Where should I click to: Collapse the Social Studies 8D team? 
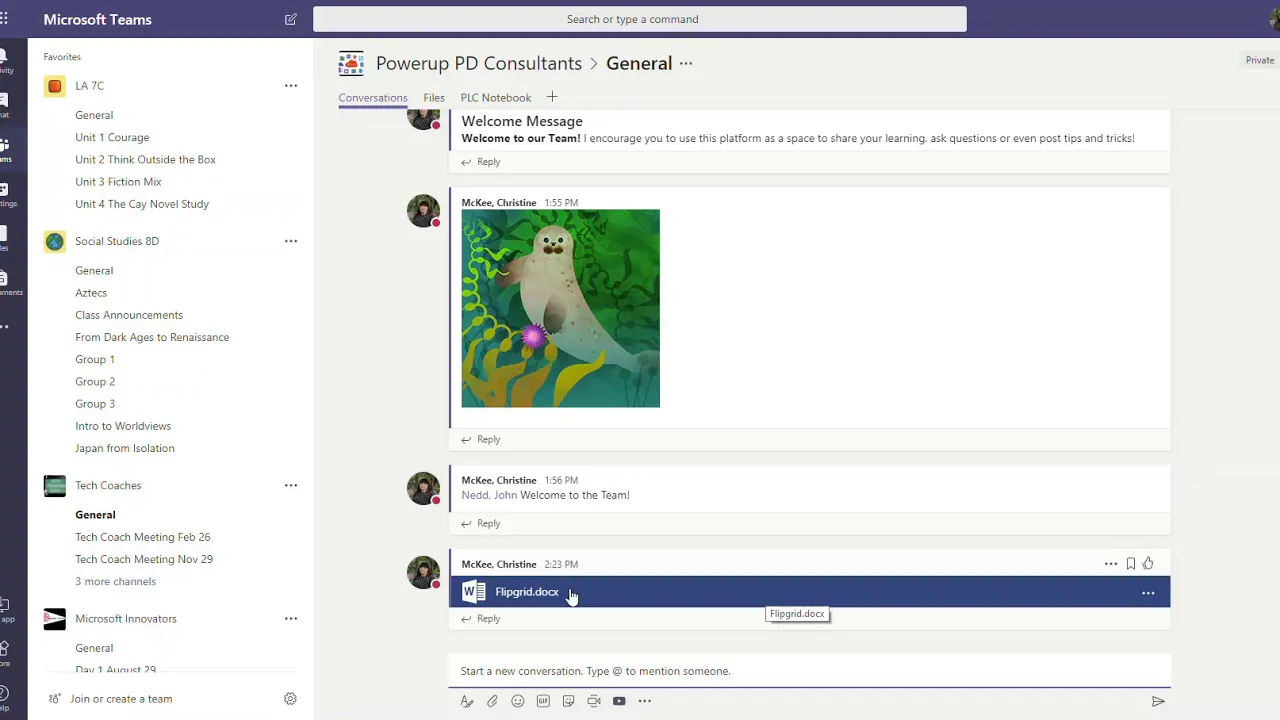tap(117, 241)
